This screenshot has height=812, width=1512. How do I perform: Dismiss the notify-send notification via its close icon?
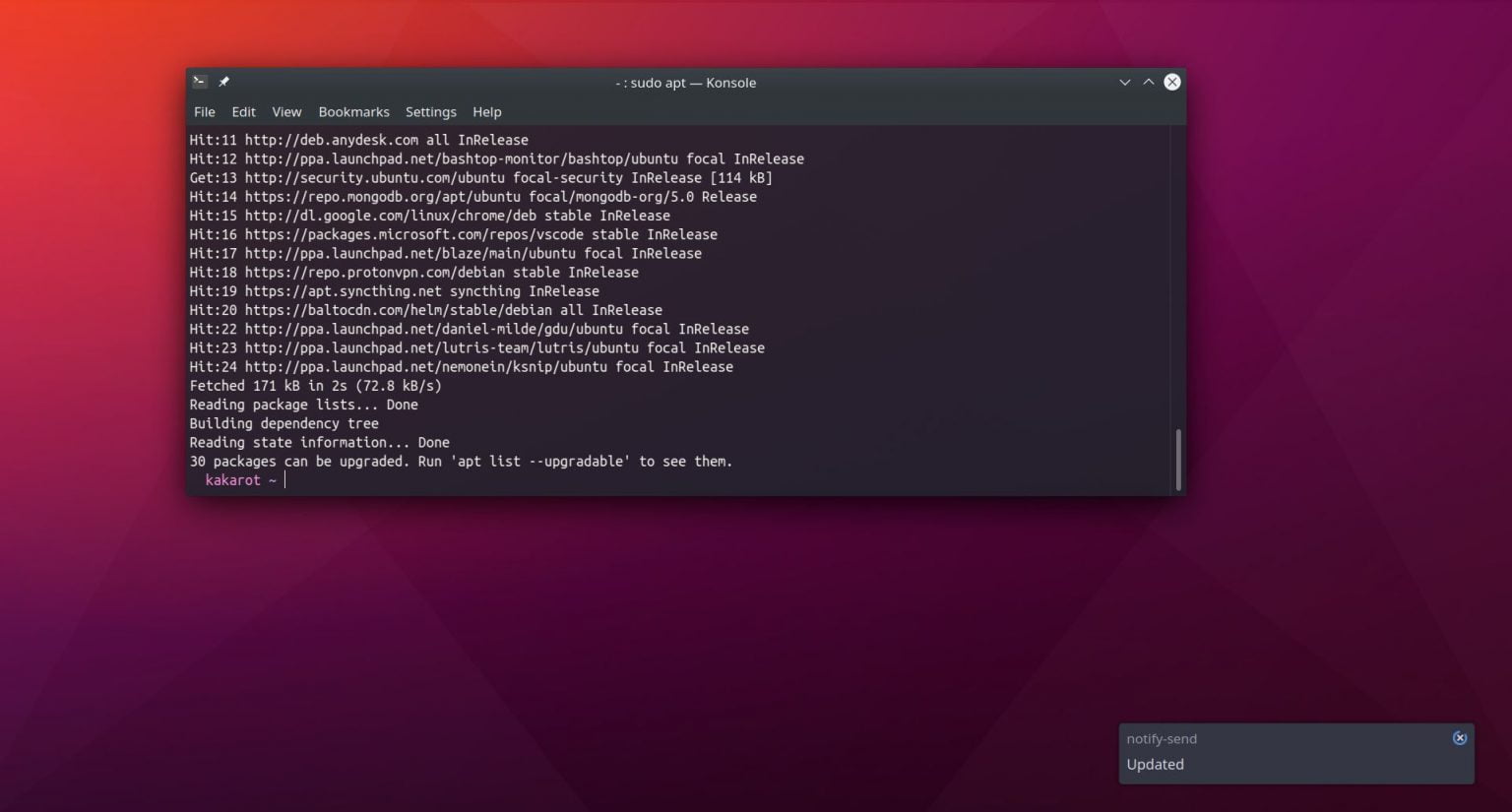(x=1460, y=737)
